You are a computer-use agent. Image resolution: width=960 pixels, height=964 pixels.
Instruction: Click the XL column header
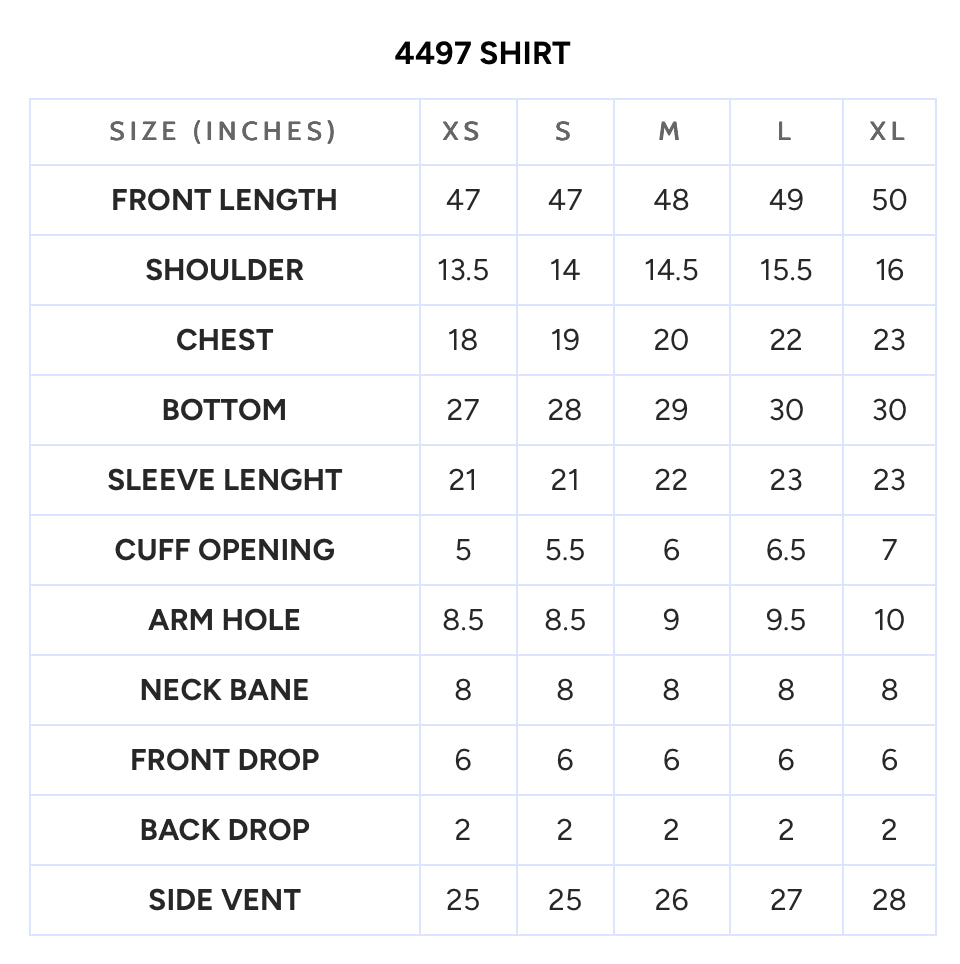click(x=888, y=132)
